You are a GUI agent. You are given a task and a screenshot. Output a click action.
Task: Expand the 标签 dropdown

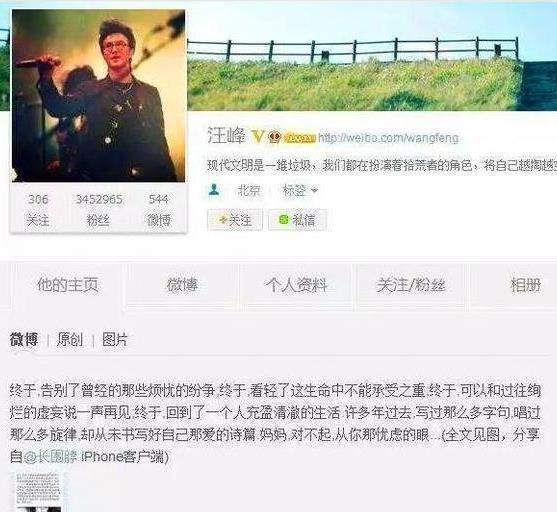tap(300, 190)
